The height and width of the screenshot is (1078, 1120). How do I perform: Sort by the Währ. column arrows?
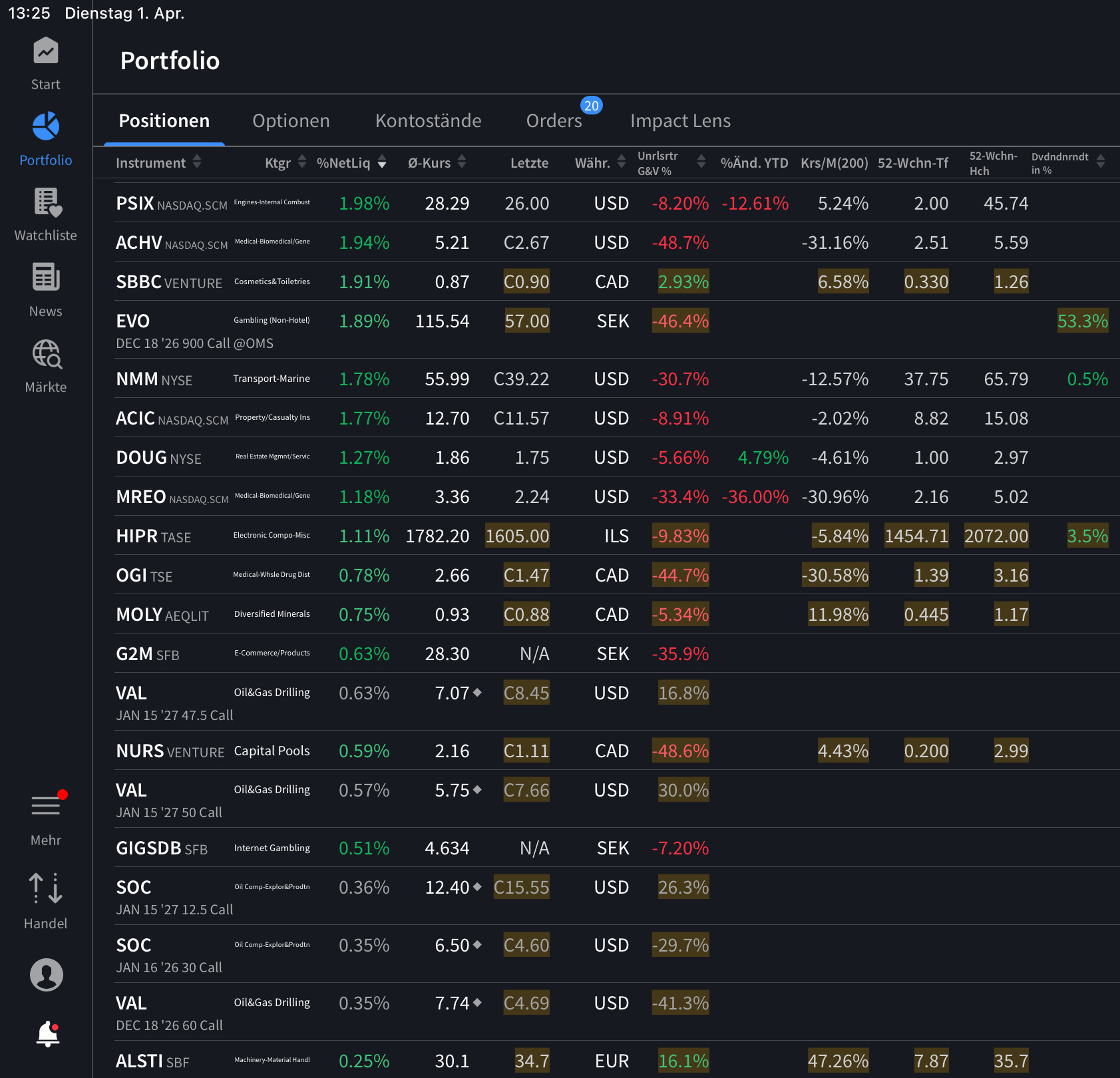(622, 162)
